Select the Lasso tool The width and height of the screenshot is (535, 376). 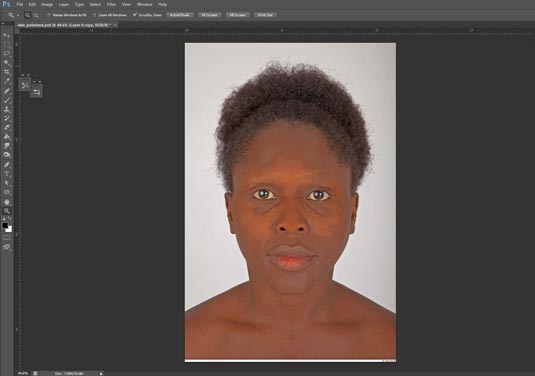coord(6,54)
